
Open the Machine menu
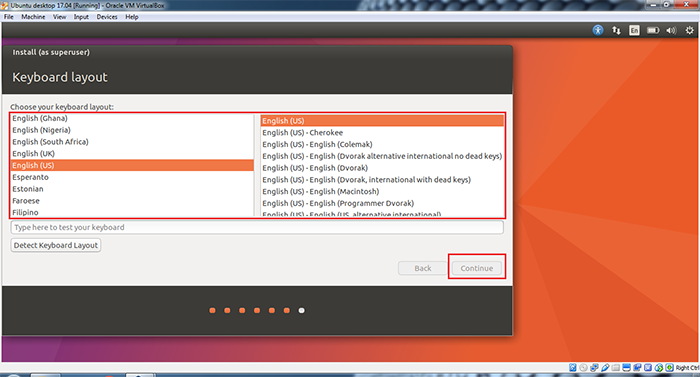(33, 17)
